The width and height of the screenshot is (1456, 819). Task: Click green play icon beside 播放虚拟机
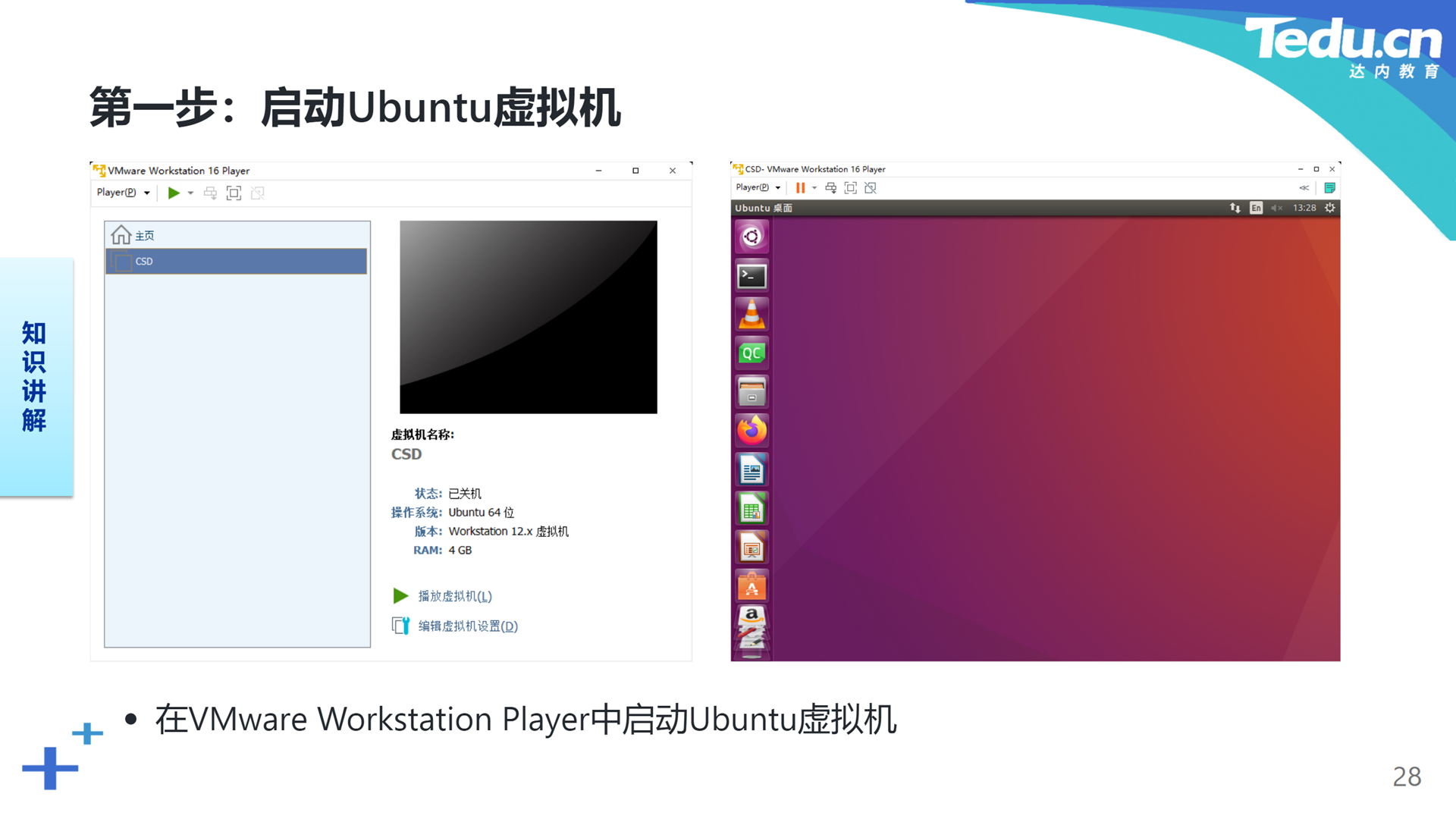pos(400,596)
